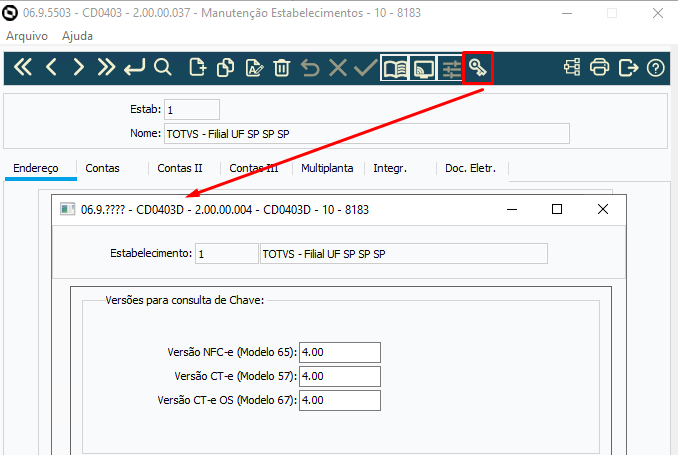Close the CD0403D window
The image size is (678, 455).
(603, 209)
